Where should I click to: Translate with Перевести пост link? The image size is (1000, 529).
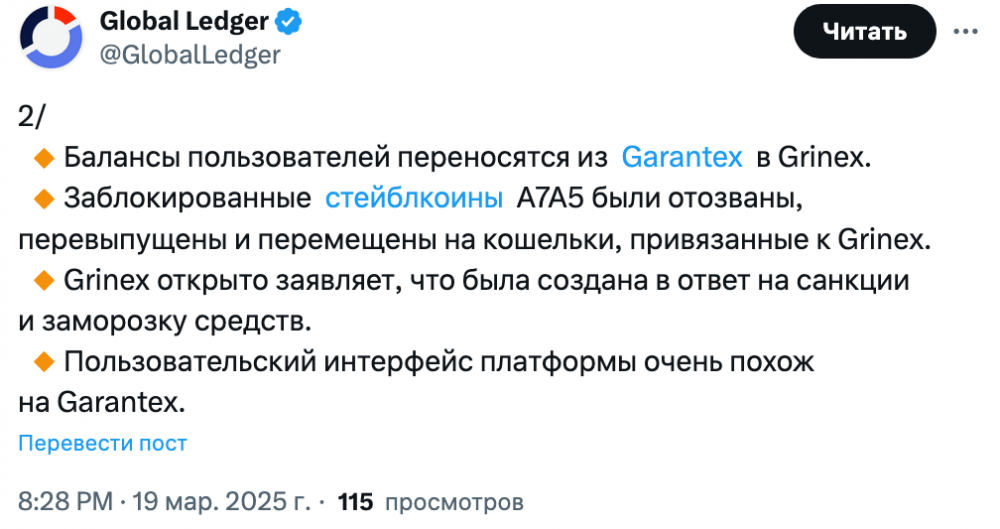(103, 443)
